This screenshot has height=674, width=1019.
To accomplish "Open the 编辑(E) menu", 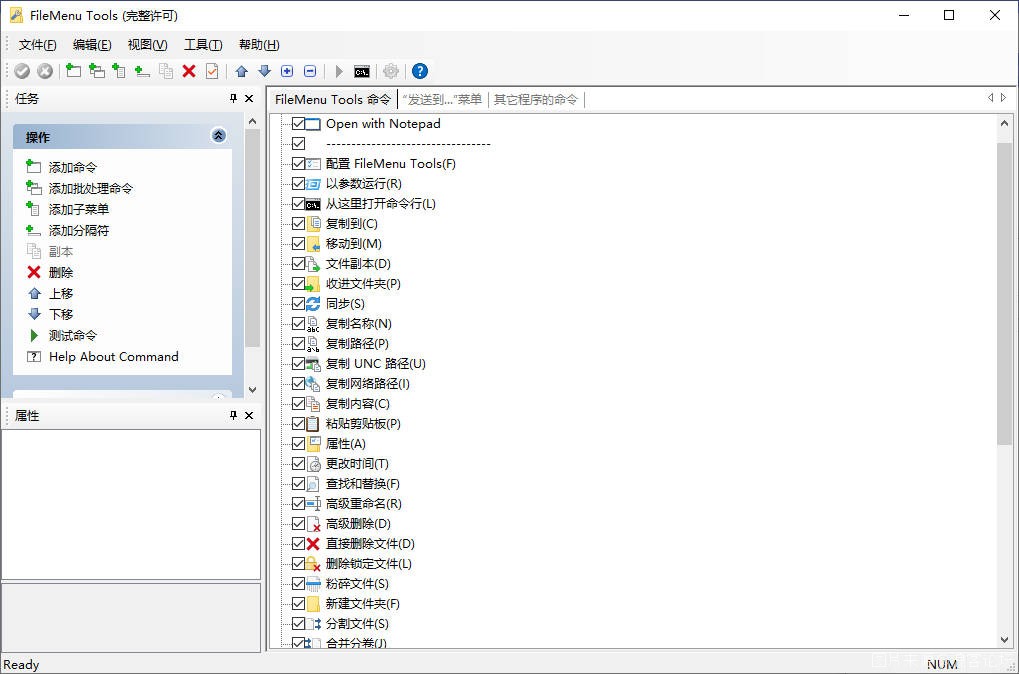I will click(x=92, y=45).
